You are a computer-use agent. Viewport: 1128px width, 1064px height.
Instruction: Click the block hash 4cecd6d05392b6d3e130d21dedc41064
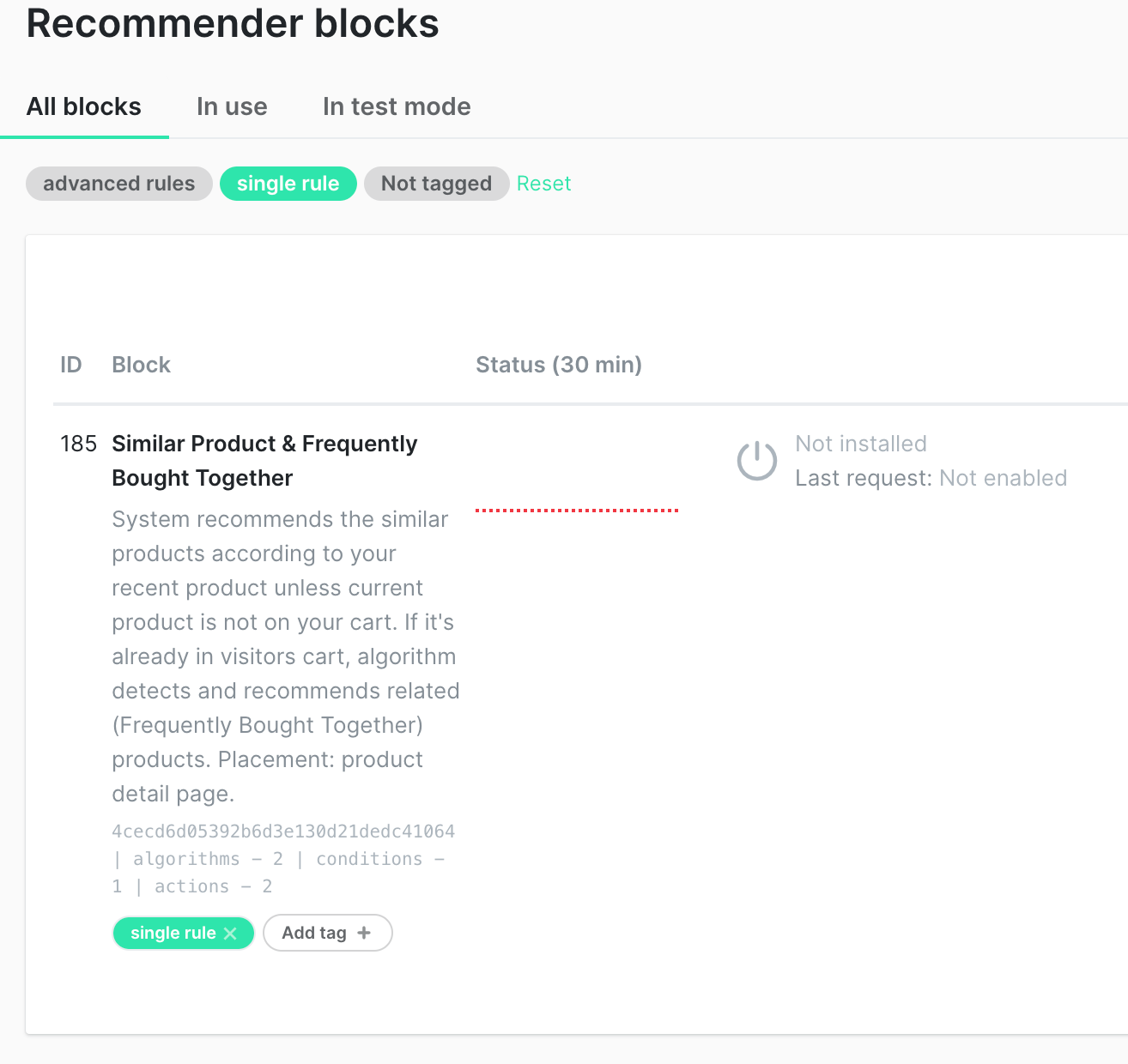[x=283, y=831]
